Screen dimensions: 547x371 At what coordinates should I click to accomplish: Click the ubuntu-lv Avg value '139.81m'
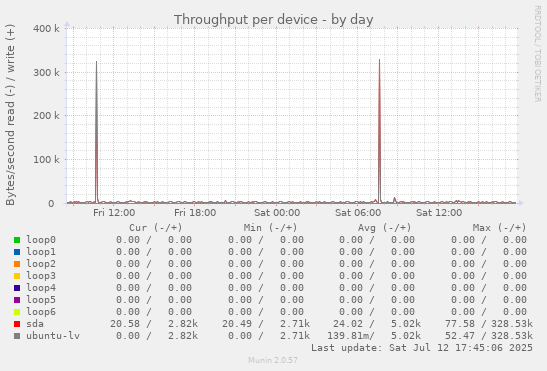click(x=349, y=336)
